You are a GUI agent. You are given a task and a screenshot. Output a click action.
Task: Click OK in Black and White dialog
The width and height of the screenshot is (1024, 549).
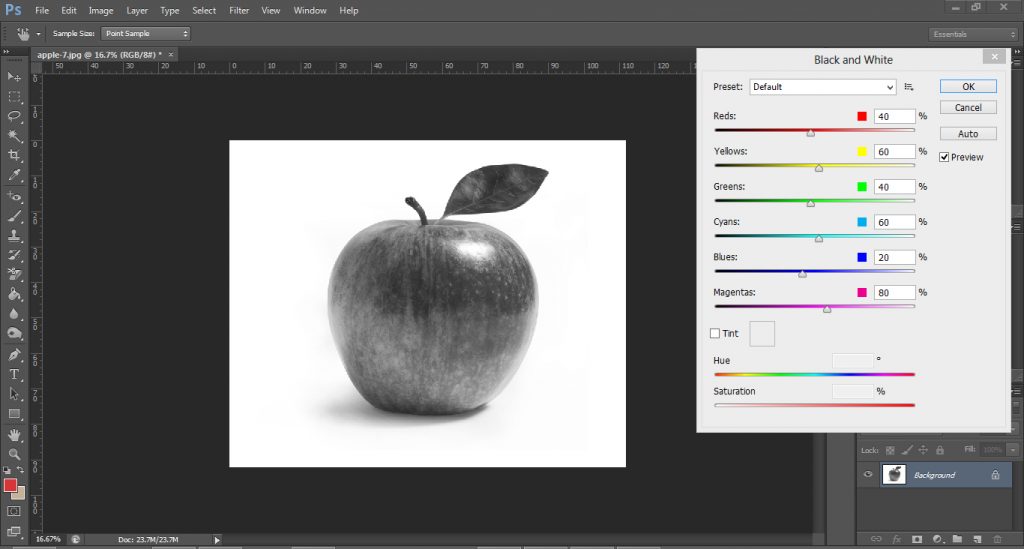[x=968, y=87]
